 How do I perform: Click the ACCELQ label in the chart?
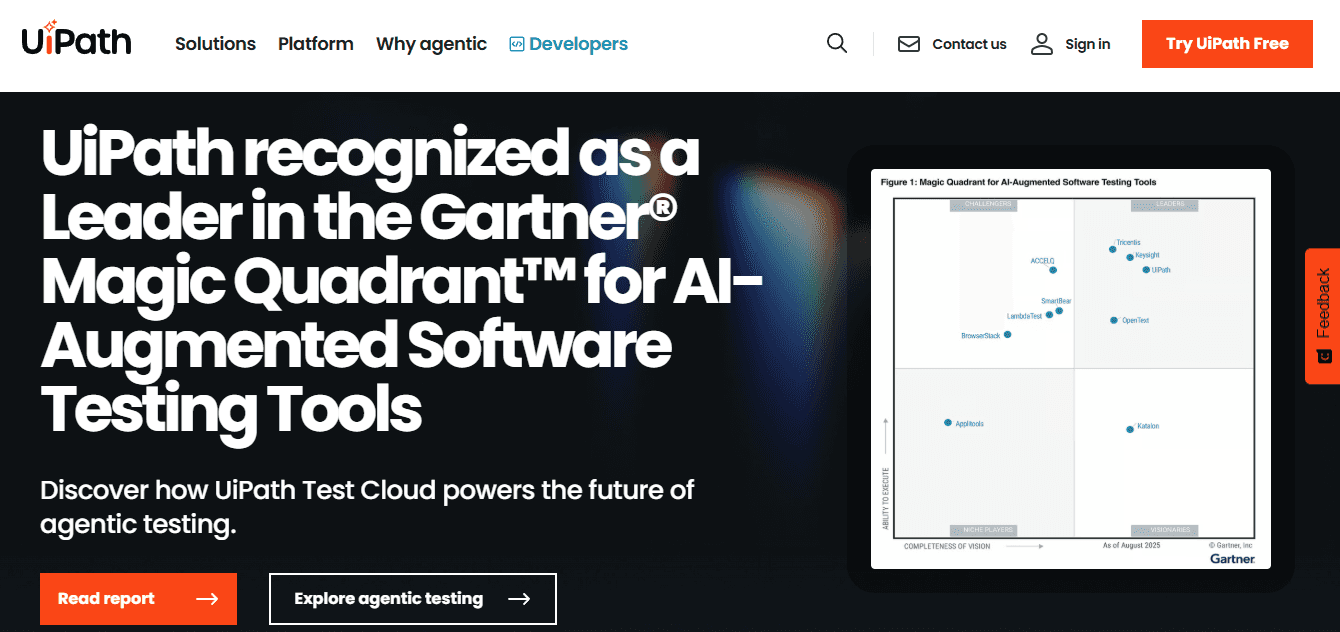1043,261
